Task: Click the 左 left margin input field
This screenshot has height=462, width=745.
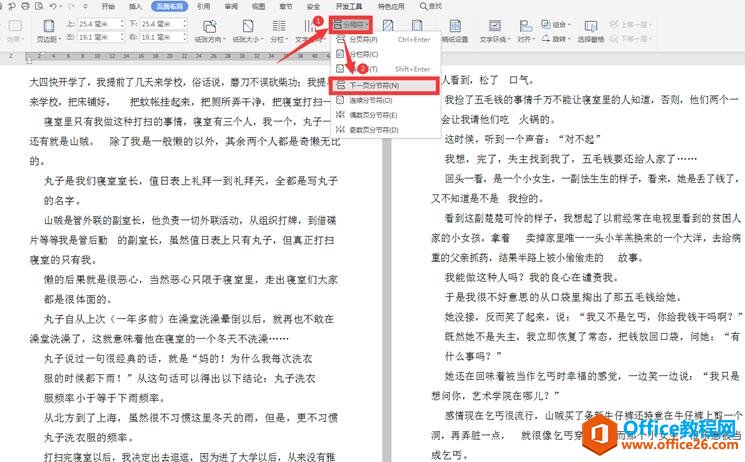Action: pos(99,37)
